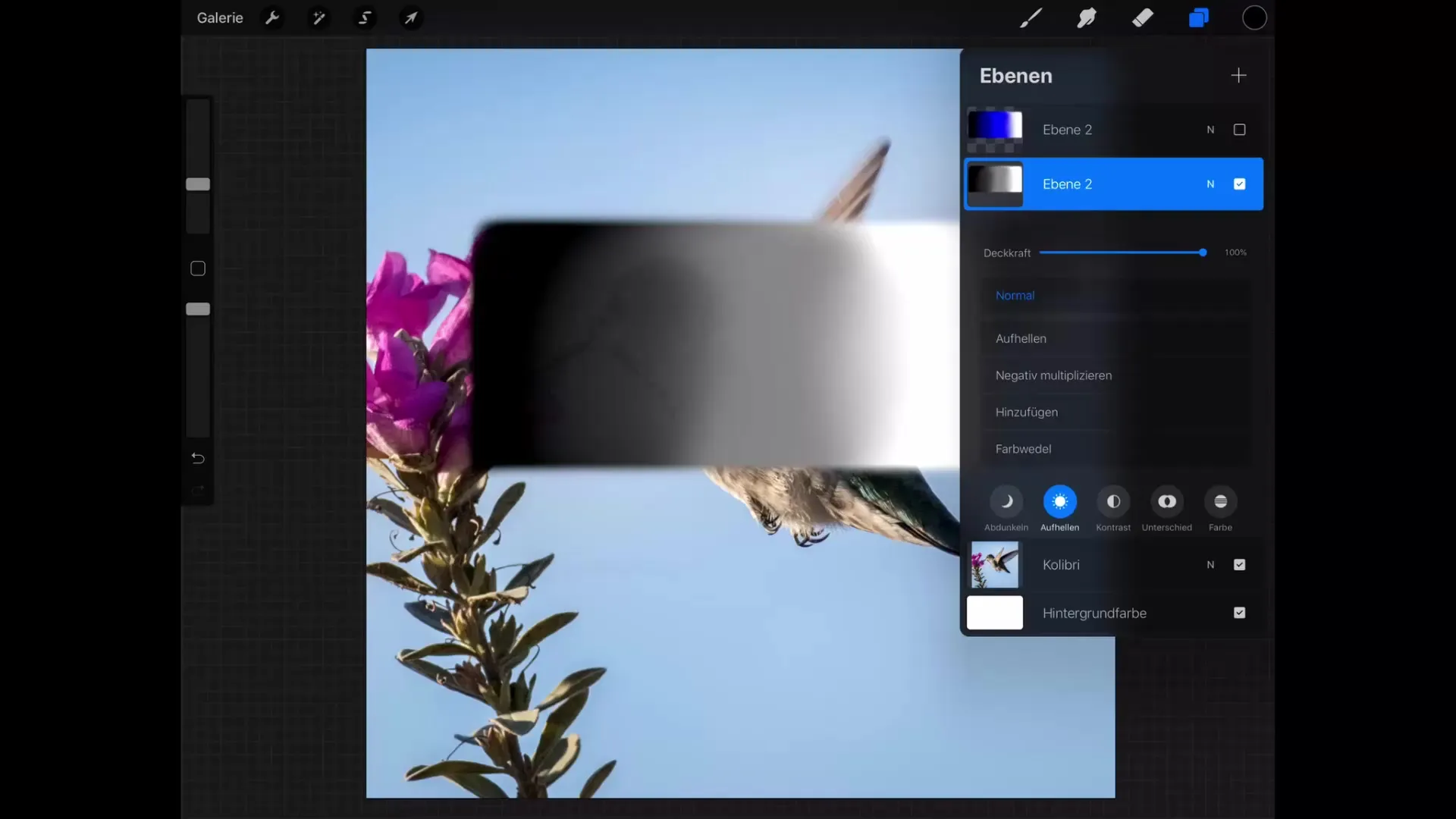Click the Ebenen panel title
1456x819 pixels.
tap(1015, 76)
